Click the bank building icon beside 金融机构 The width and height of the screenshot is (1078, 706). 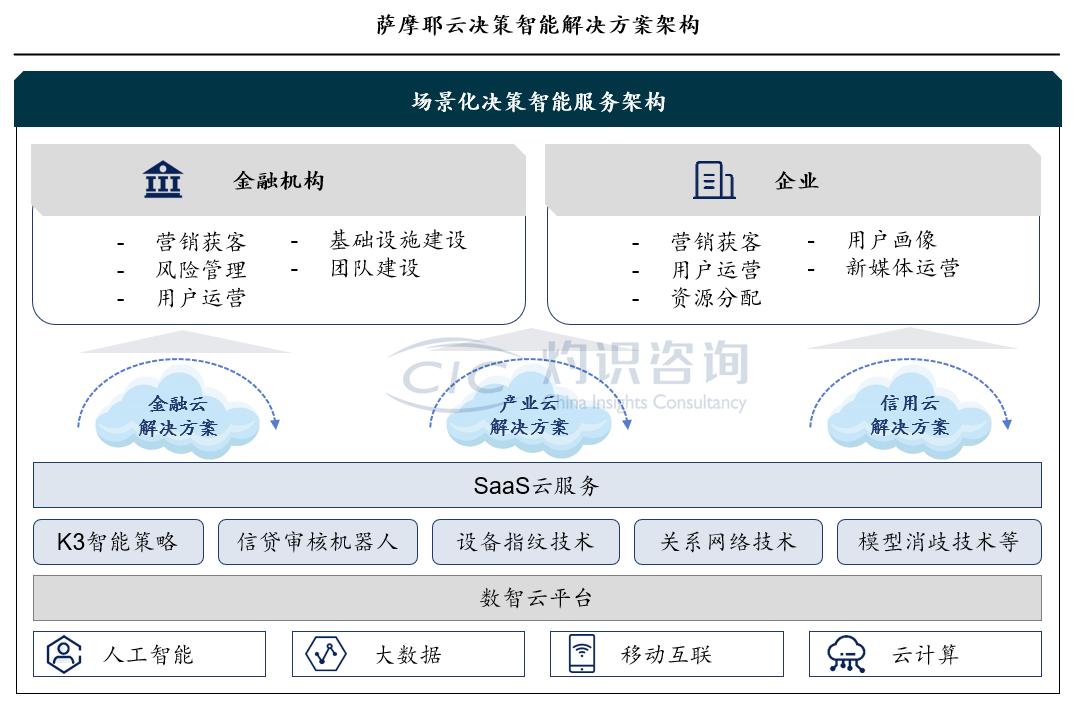[163, 179]
